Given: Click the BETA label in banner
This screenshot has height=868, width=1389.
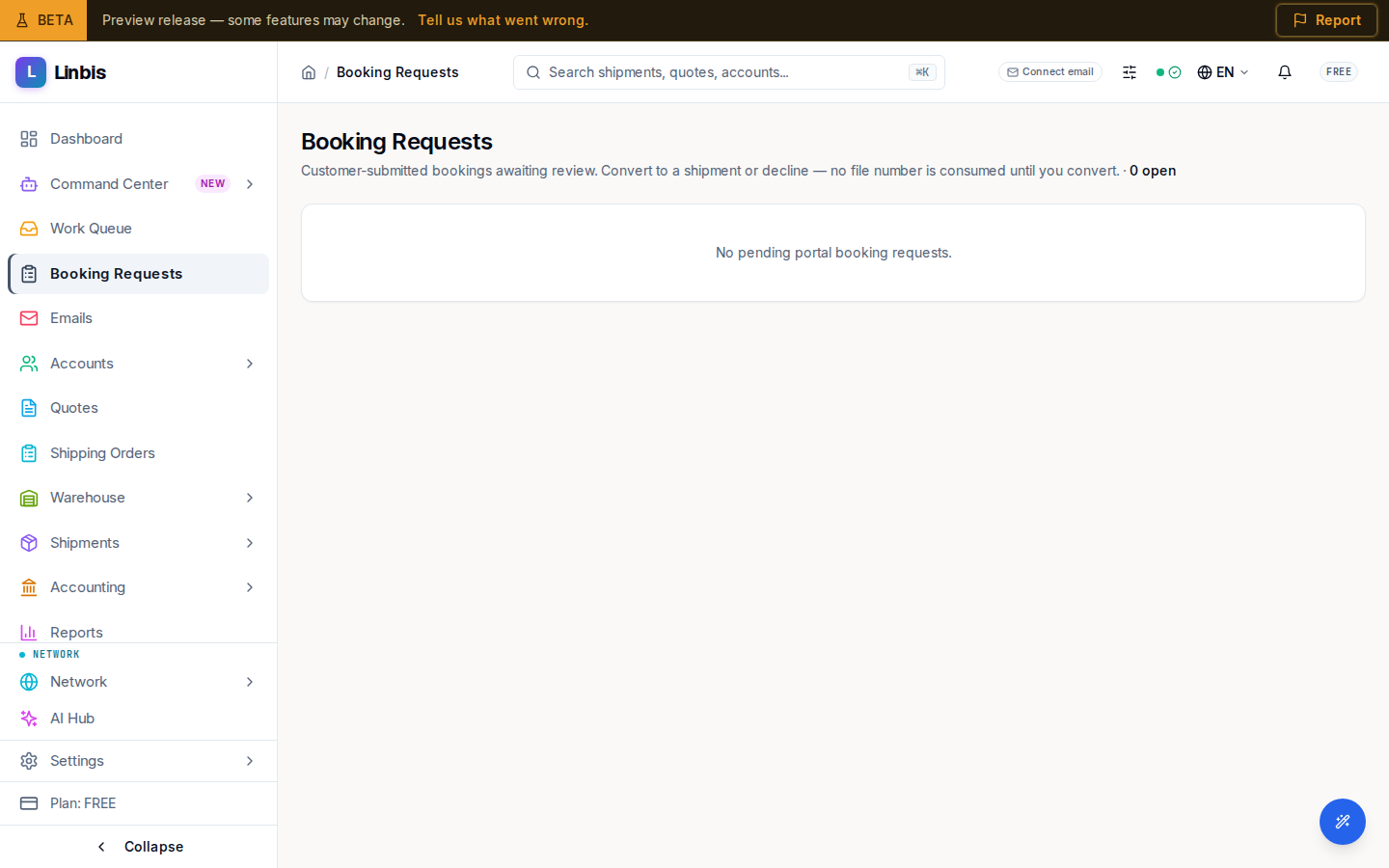Looking at the screenshot, I should [43, 20].
